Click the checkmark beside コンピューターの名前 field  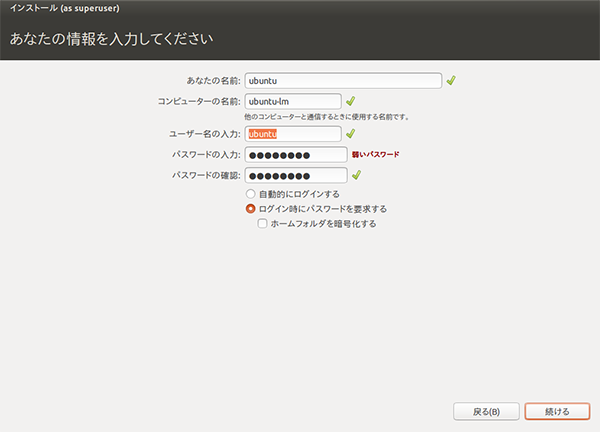351,101
